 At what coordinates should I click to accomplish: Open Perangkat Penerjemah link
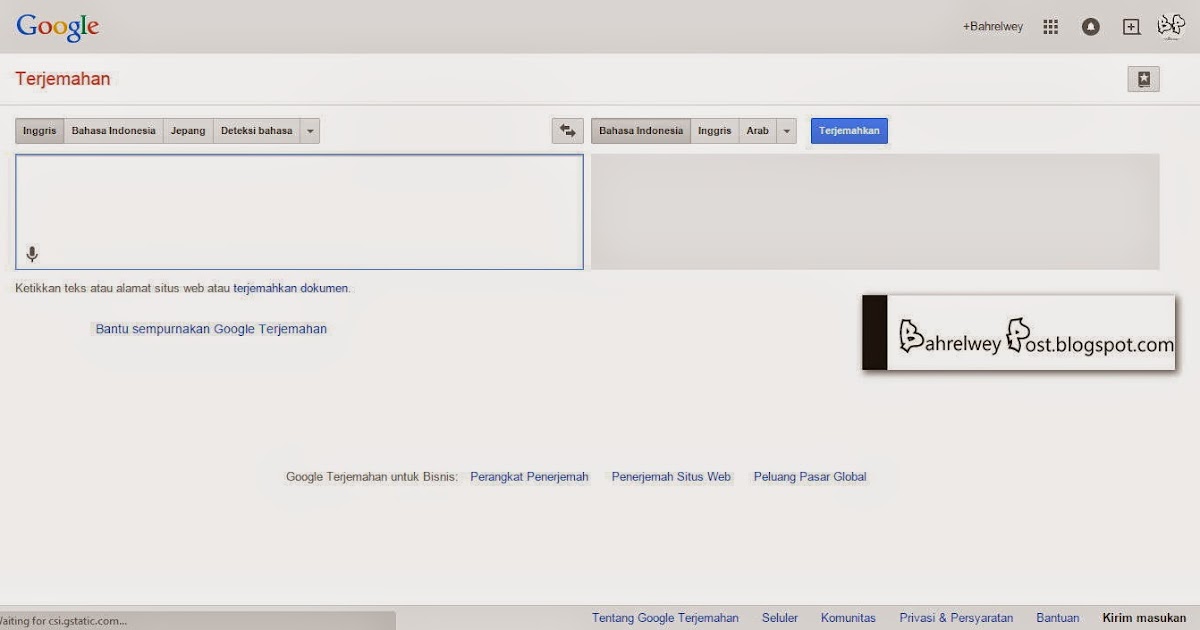[x=529, y=477]
